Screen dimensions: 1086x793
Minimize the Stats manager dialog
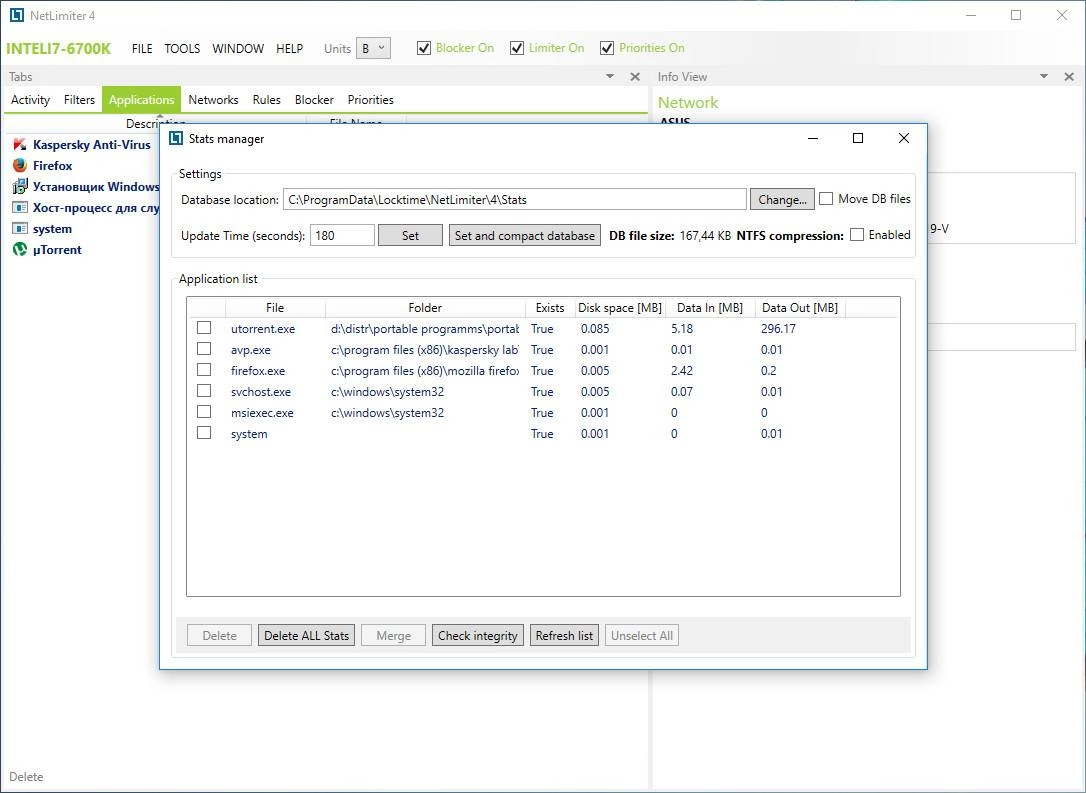(x=813, y=139)
